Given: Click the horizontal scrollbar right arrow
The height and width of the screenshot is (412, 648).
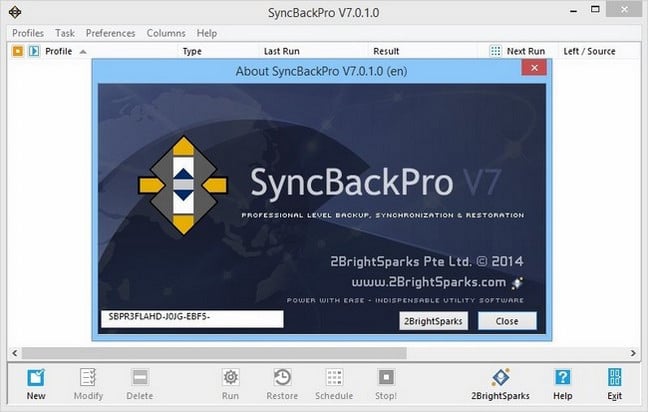Looking at the screenshot, I should click(x=633, y=353).
